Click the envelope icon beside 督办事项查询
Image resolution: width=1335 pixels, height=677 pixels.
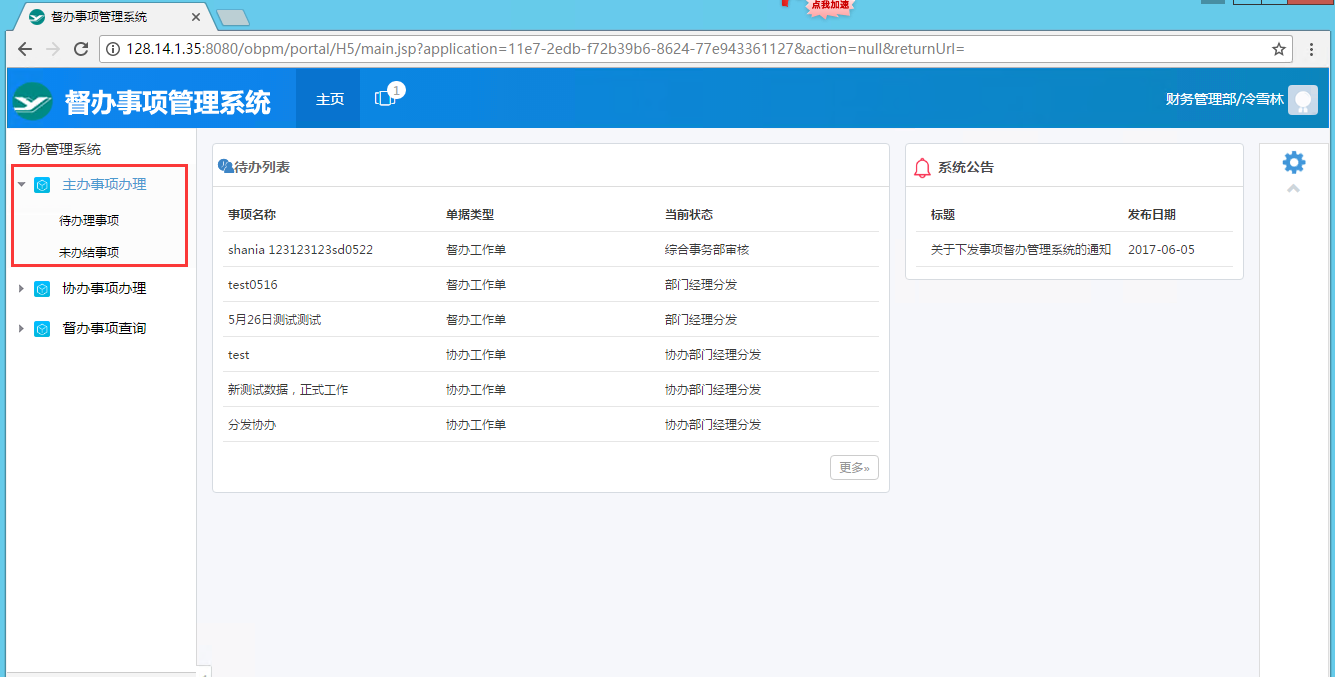point(42,327)
